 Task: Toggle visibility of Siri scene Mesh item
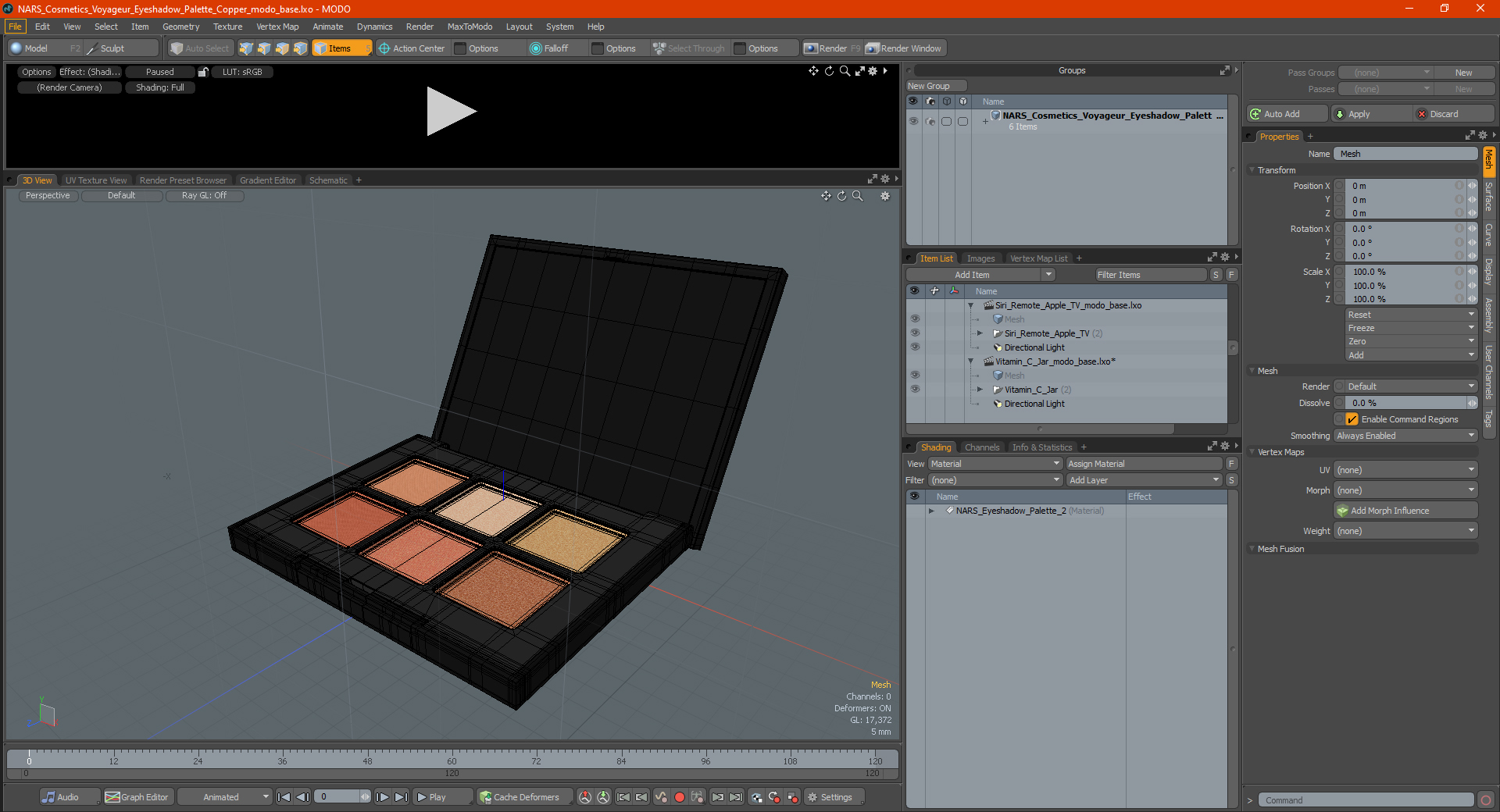(x=915, y=319)
